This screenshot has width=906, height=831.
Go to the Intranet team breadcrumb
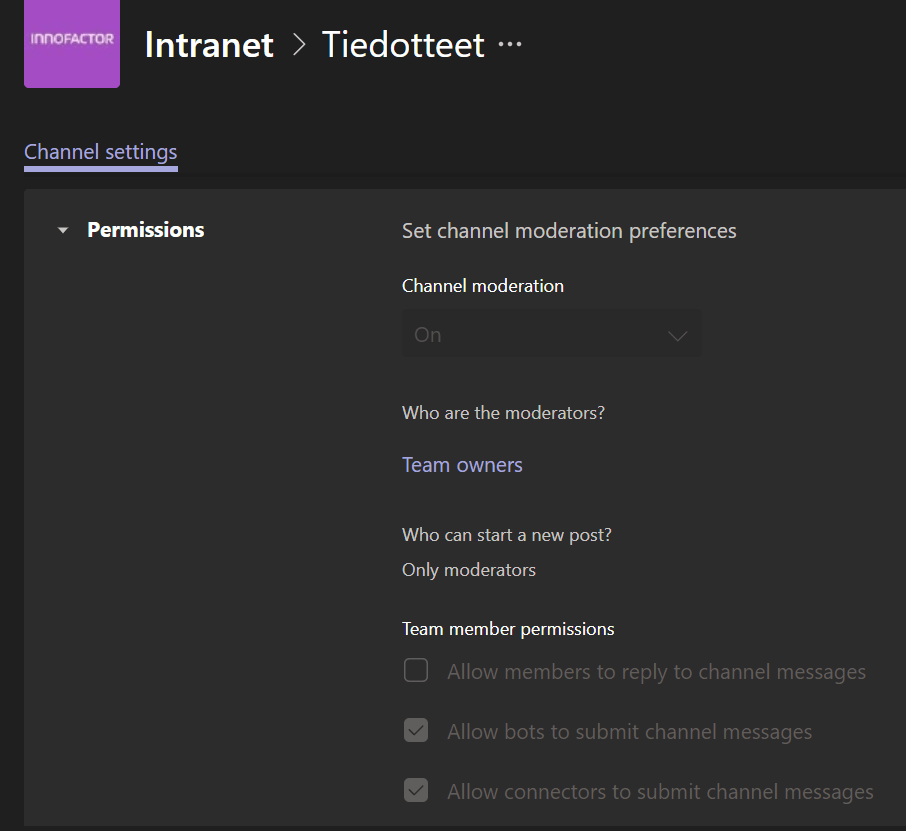(209, 45)
